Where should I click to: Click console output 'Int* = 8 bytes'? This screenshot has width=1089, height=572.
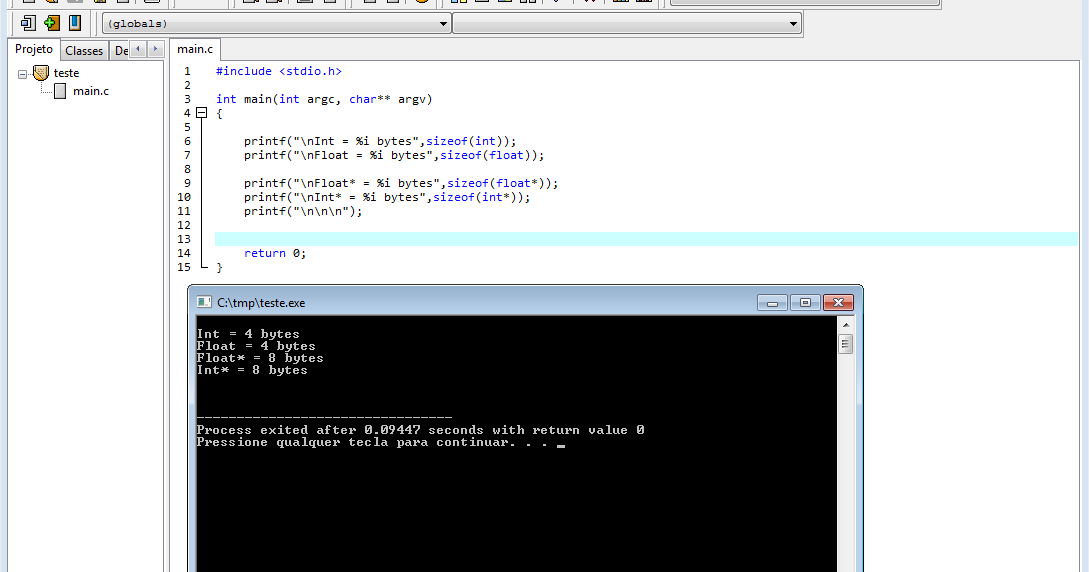point(252,370)
